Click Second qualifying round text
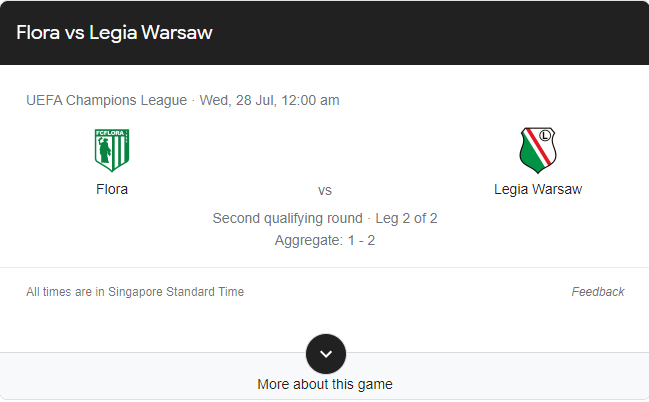649x402 pixels. (x=287, y=218)
